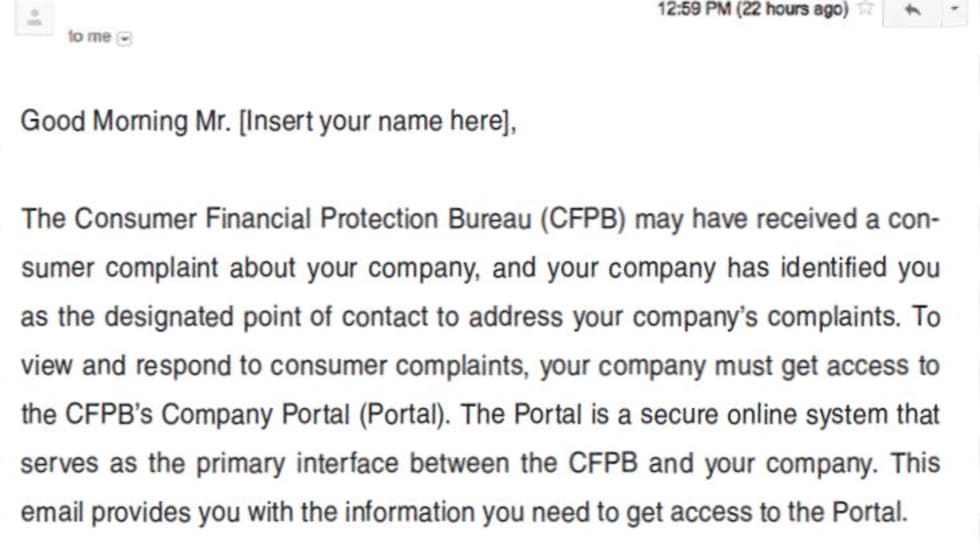The width and height of the screenshot is (980, 552).
Task: Click the "to me" recipient text
Action: coord(89,37)
